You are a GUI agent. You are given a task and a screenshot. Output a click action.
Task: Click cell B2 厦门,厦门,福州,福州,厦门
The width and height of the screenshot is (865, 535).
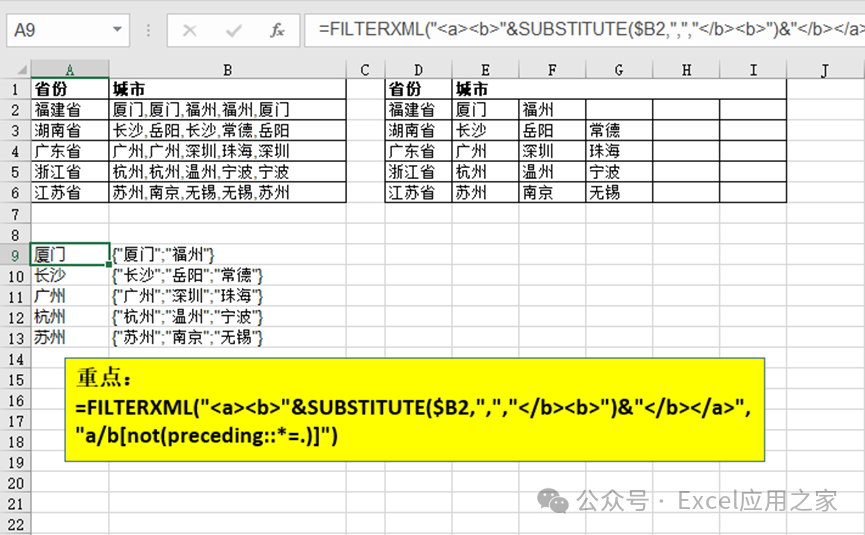(227, 110)
